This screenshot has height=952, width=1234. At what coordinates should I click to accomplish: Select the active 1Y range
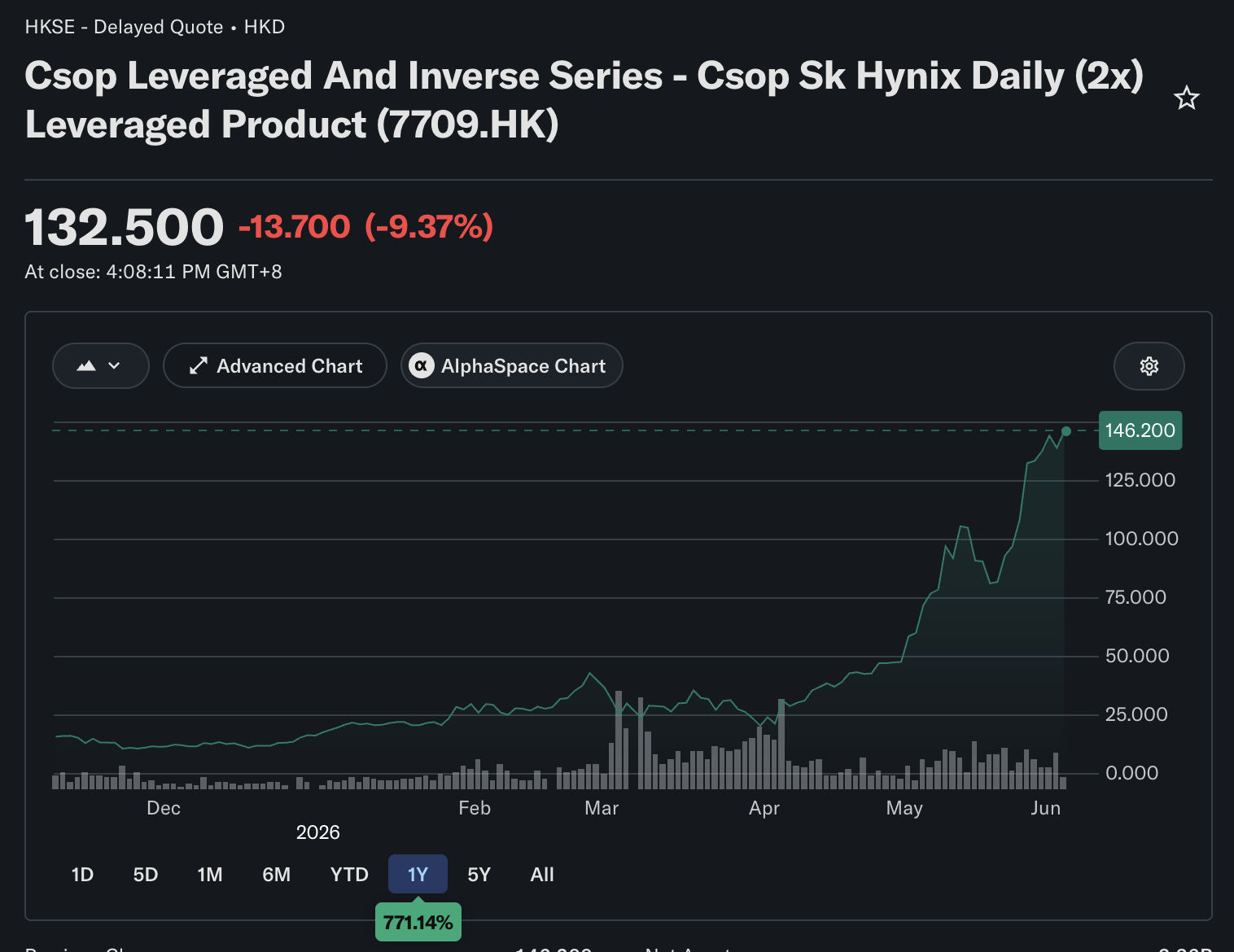tap(418, 875)
